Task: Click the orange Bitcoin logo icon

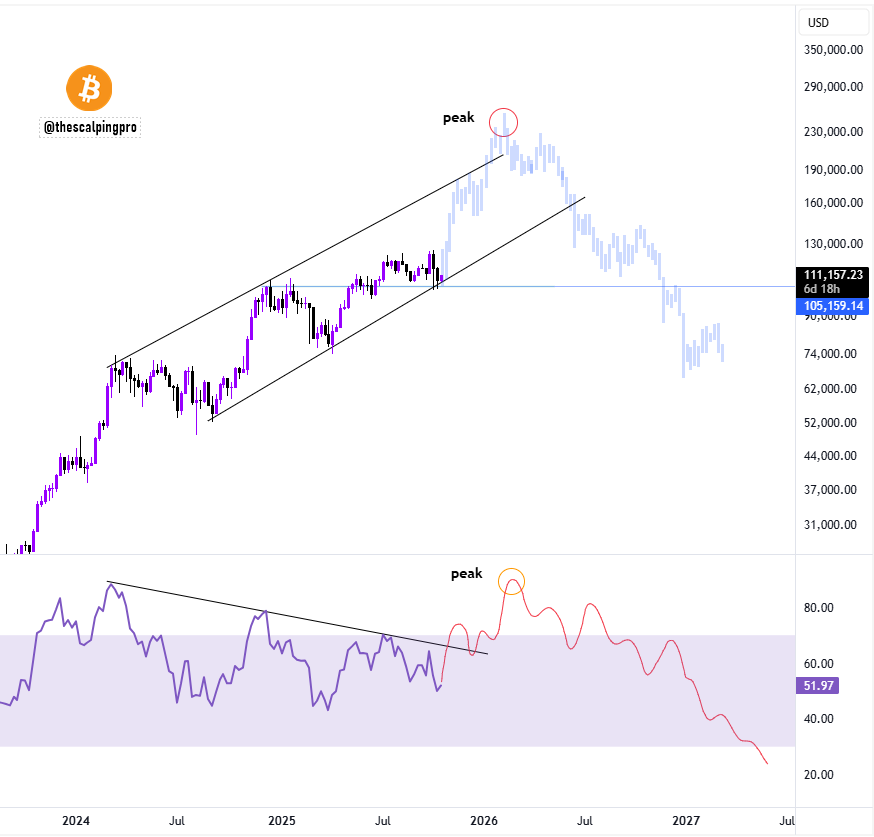Action: (x=89, y=88)
